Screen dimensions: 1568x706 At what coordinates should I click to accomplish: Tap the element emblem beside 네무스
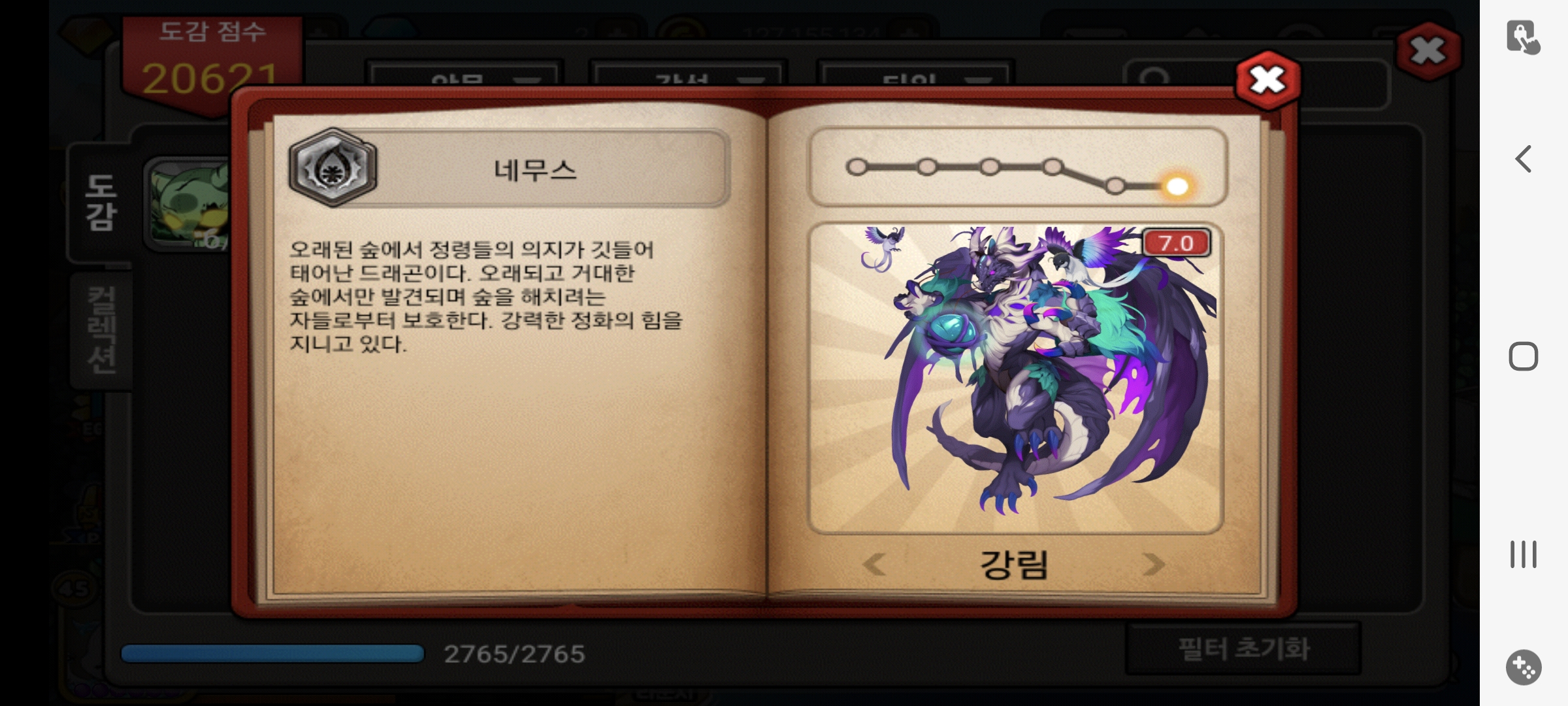pos(333,168)
